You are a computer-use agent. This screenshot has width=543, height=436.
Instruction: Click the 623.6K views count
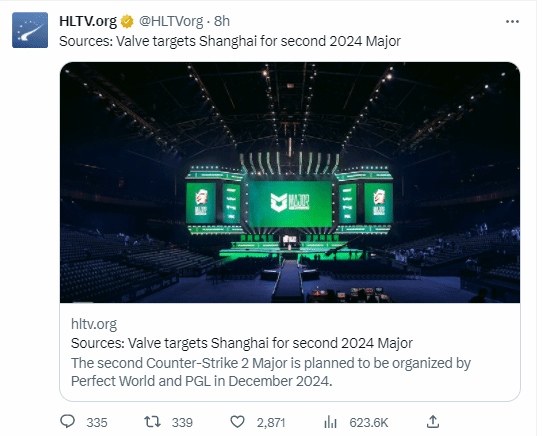[369, 422]
